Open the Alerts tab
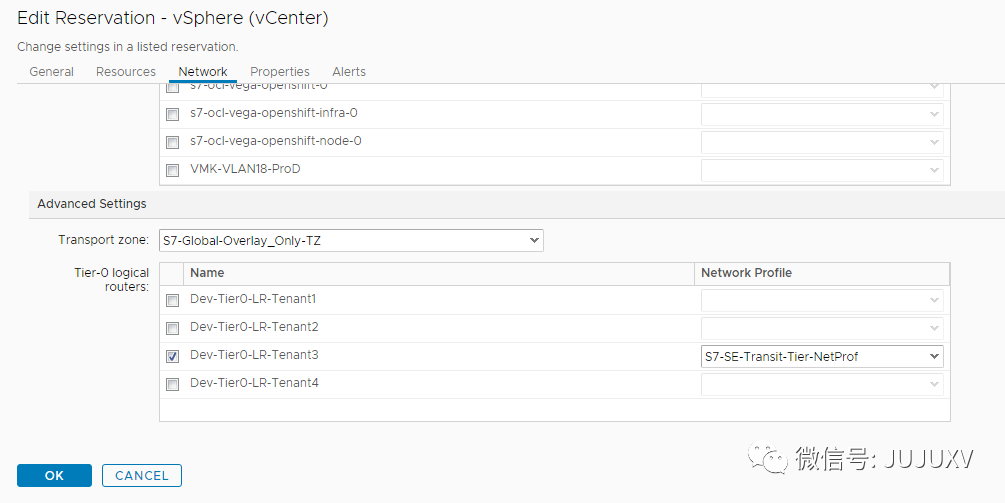 pos(349,72)
